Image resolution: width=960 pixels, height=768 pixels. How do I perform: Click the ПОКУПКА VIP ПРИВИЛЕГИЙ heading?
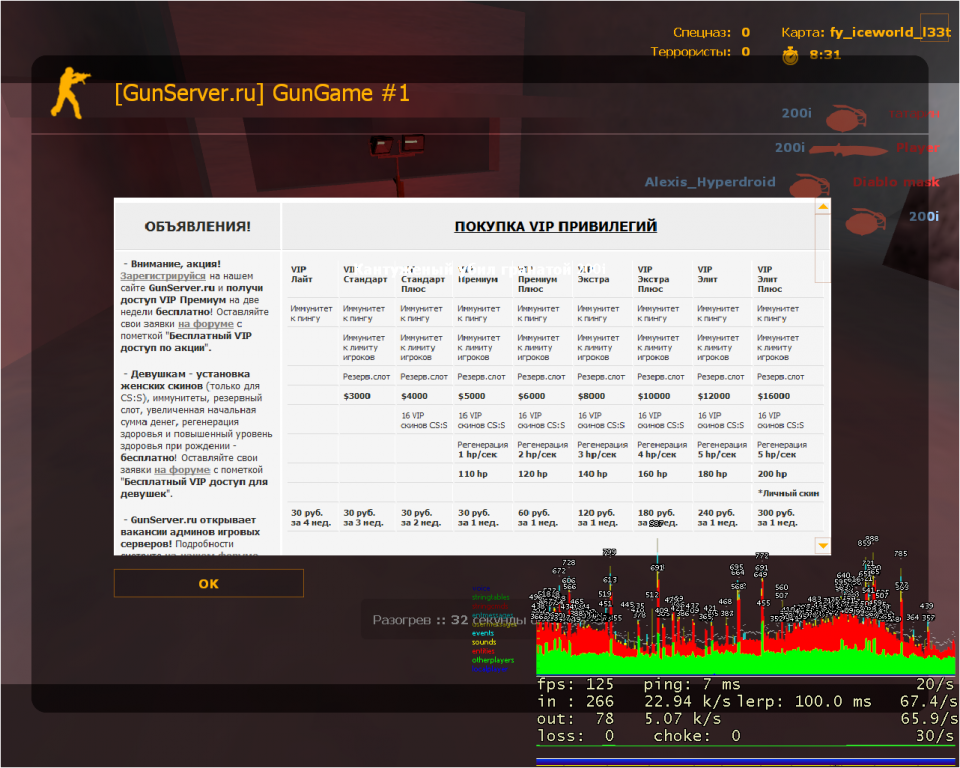(555, 226)
